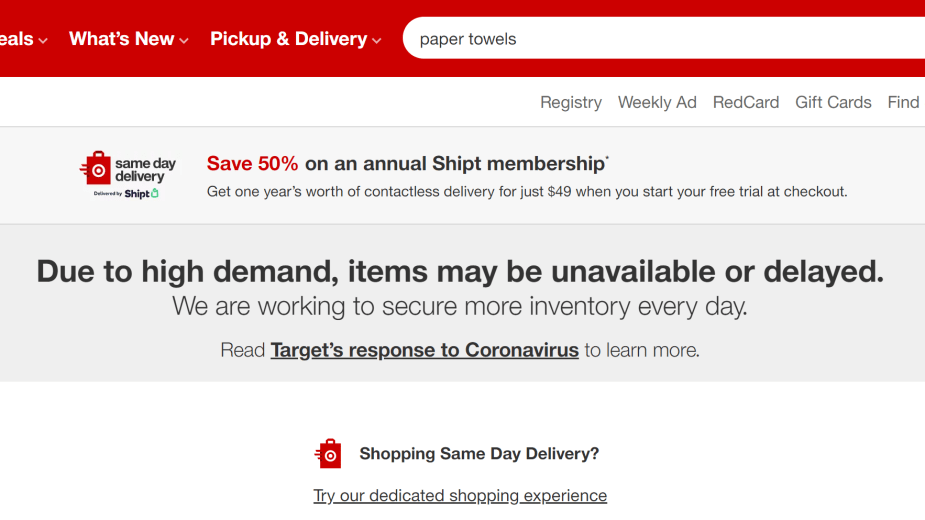Screen dimensions: 925x520
Task: Open the Pickup & Delivery menu label
Action: coord(288,39)
